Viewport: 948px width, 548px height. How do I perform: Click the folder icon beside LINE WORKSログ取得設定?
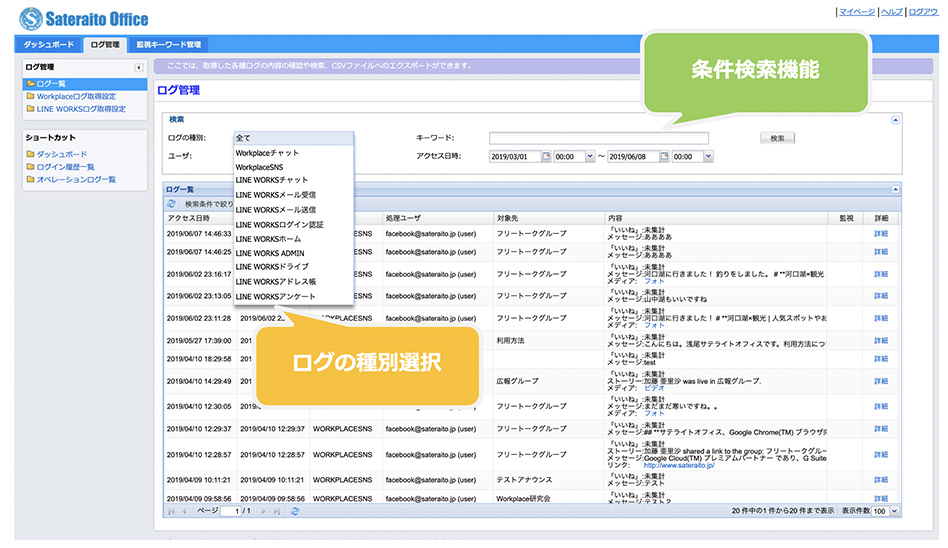(30, 109)
